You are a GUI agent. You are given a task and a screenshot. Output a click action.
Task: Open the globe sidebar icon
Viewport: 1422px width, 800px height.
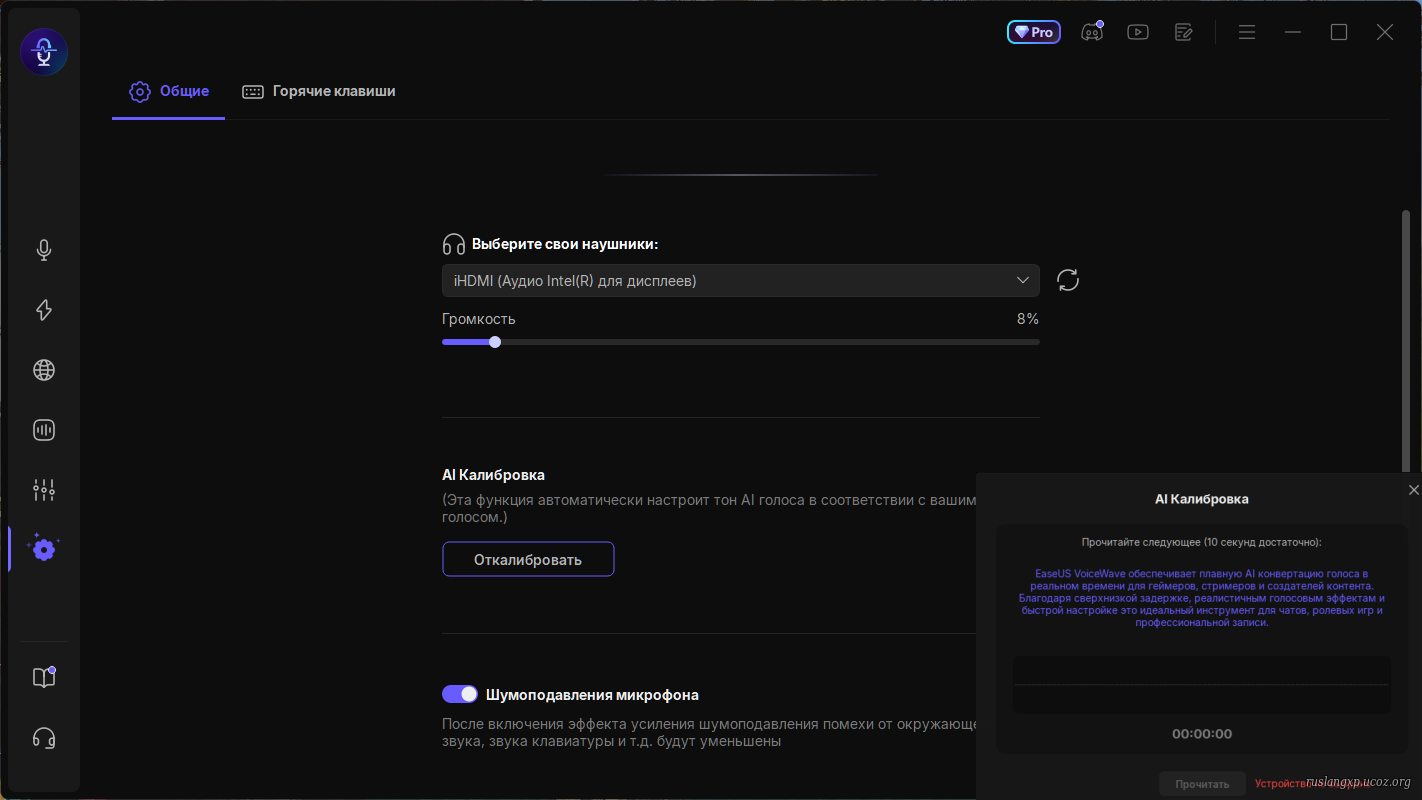point(44,370)
